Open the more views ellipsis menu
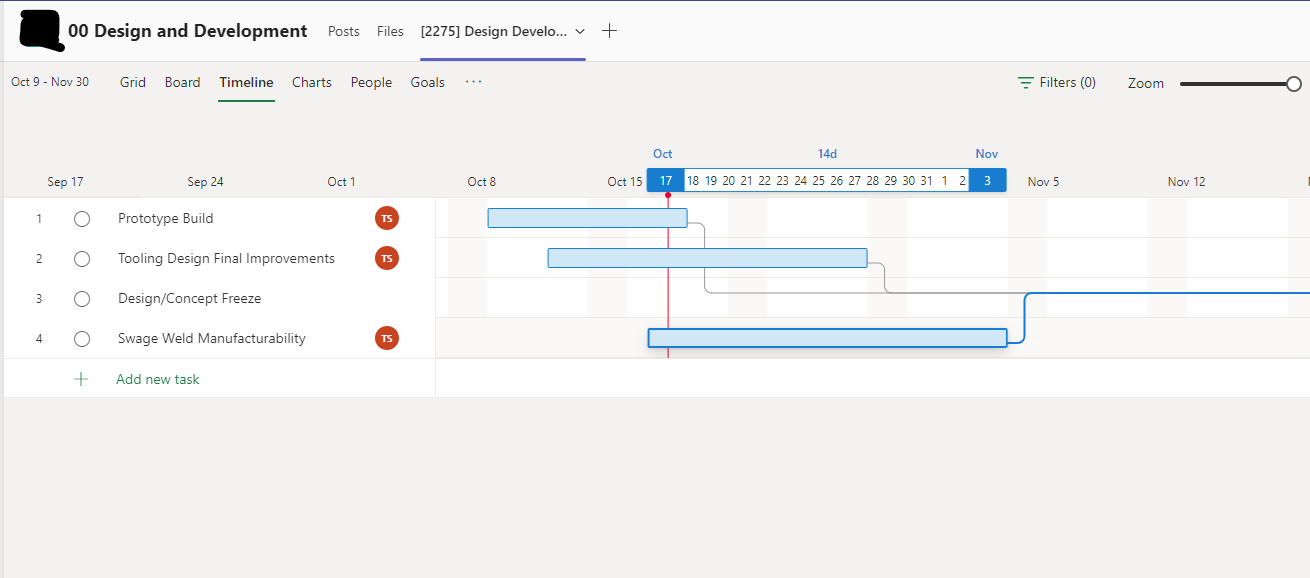The image size is (1310, 578). coord(474,82)
